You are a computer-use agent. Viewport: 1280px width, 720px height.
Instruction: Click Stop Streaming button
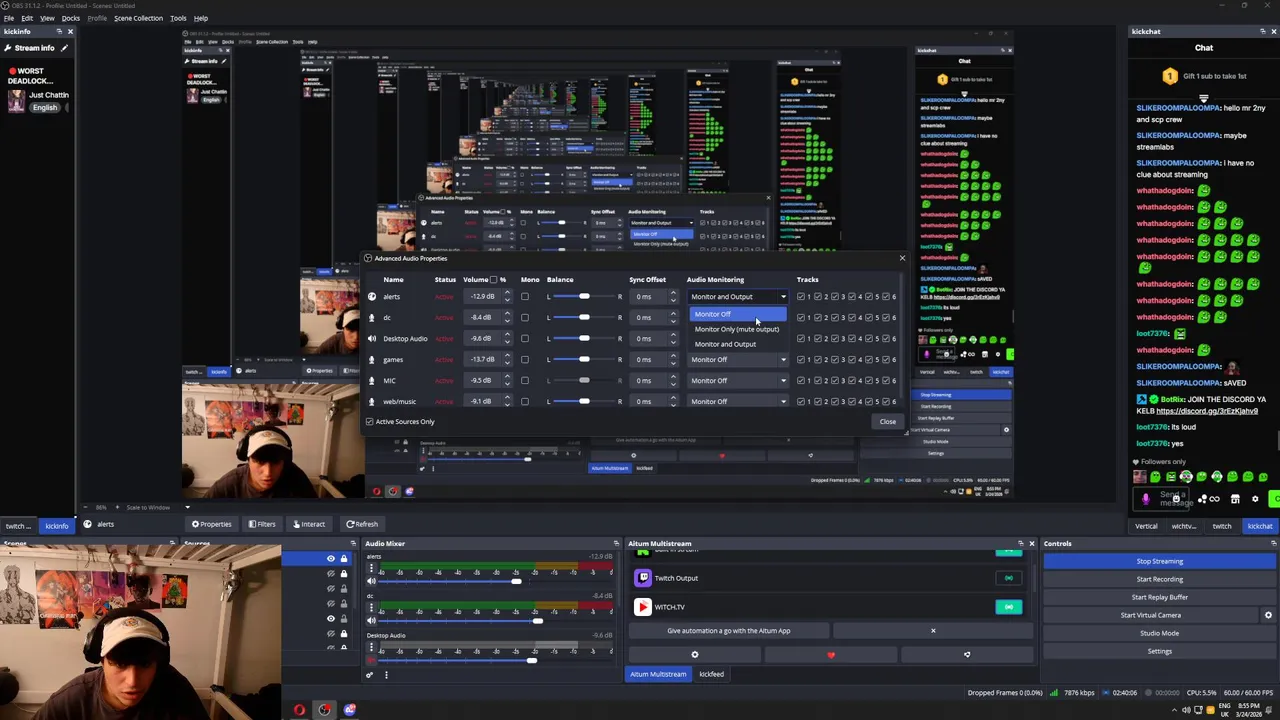(1159, 562)
